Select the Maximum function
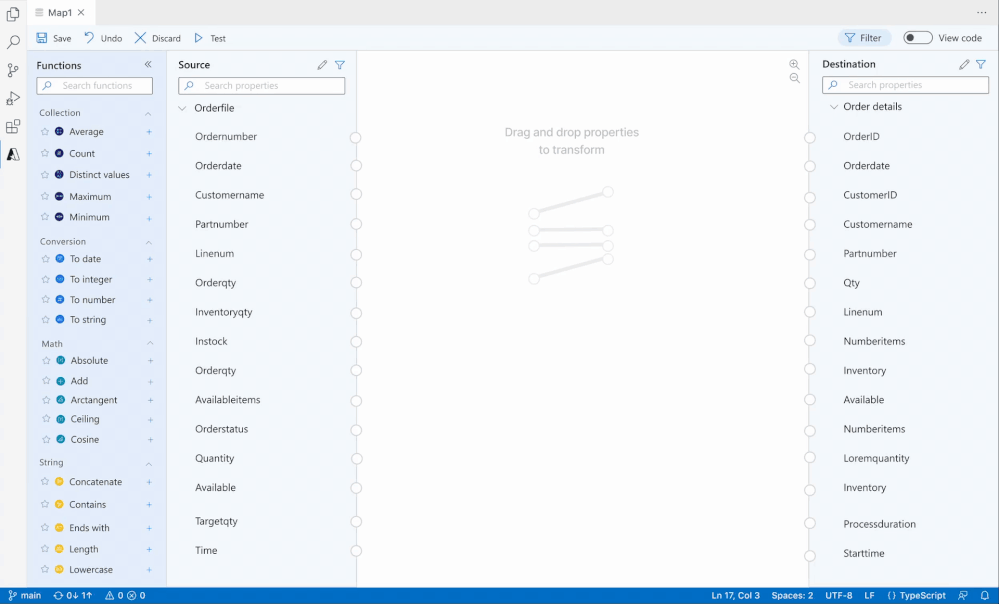999x604 pixels. (90, 196)
